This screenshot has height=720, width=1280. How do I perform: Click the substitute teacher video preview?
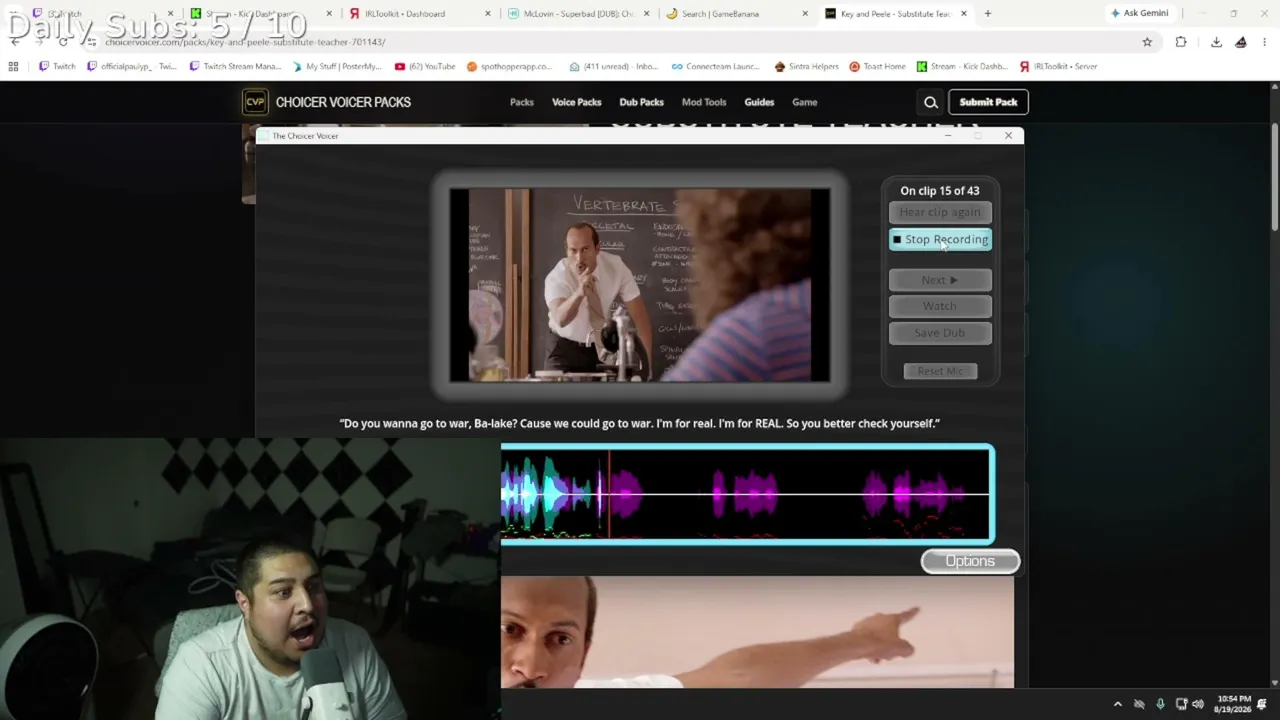coord(640,285)
